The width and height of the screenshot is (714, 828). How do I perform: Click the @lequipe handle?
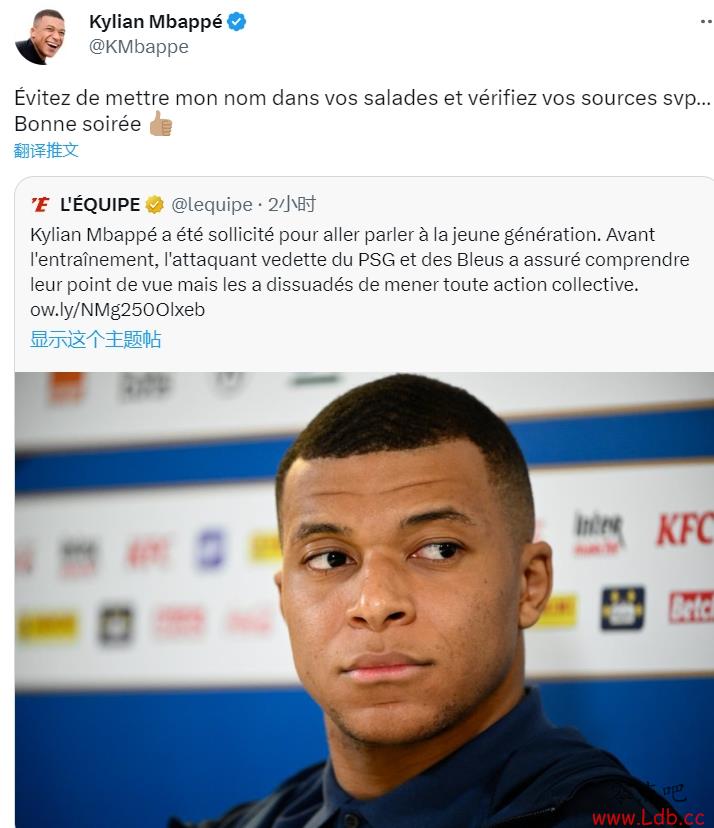[x=212, y=204]
